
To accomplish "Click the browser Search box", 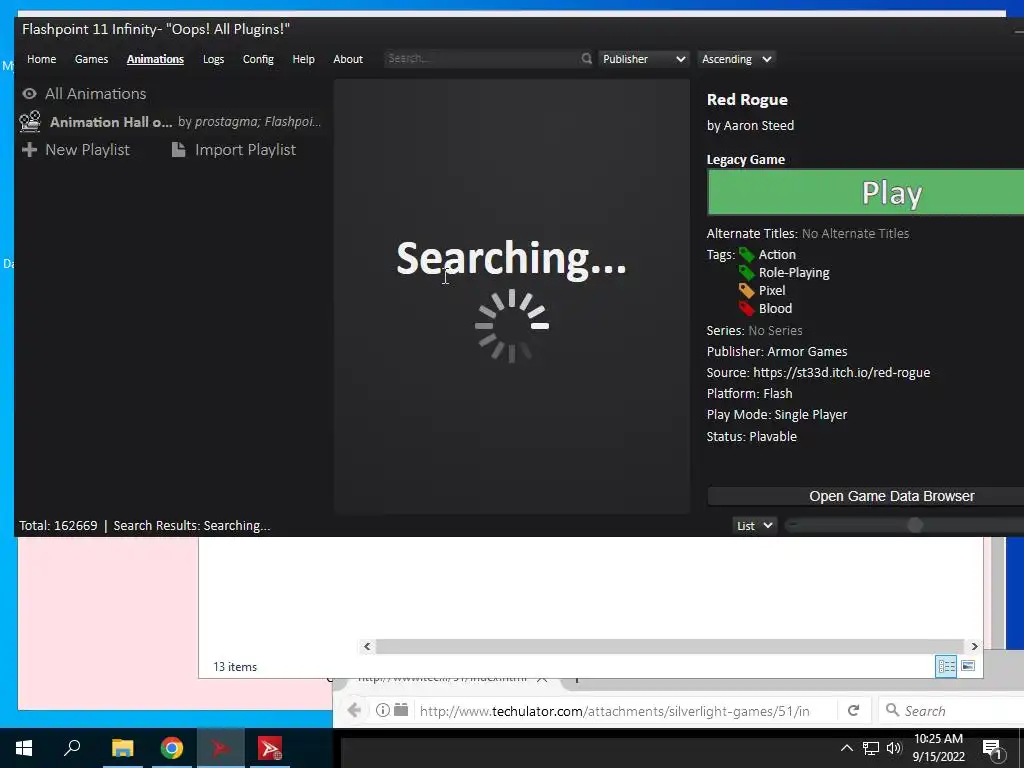I will coord(950,711).
